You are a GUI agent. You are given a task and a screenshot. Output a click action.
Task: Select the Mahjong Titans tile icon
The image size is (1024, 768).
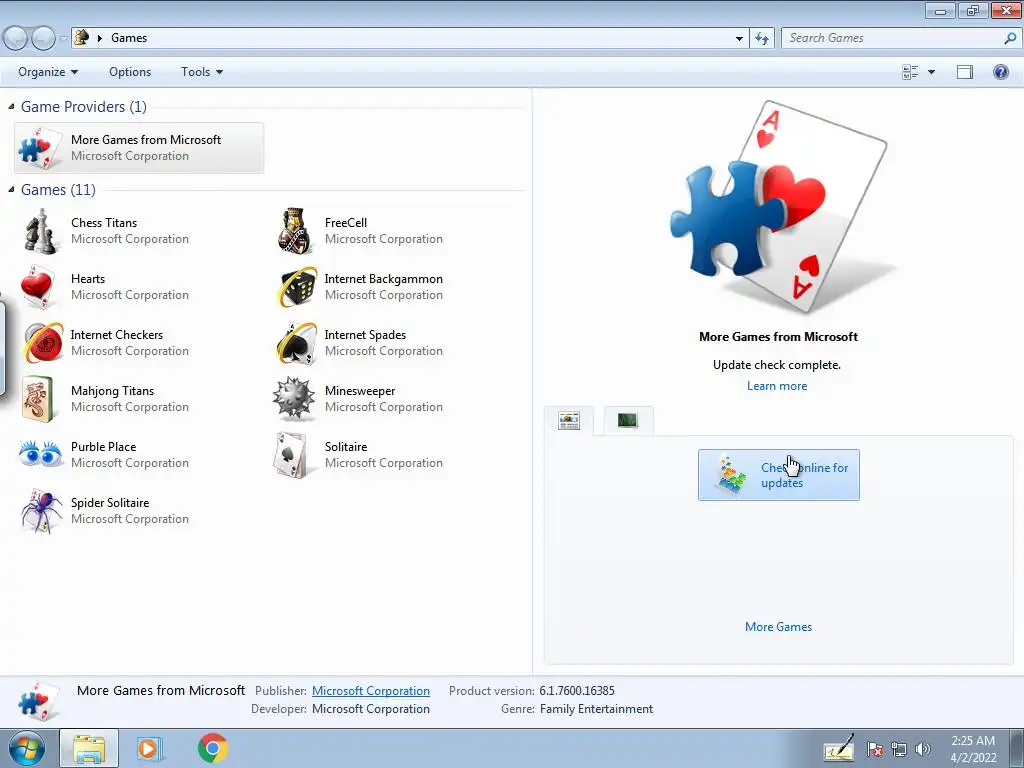38,399
